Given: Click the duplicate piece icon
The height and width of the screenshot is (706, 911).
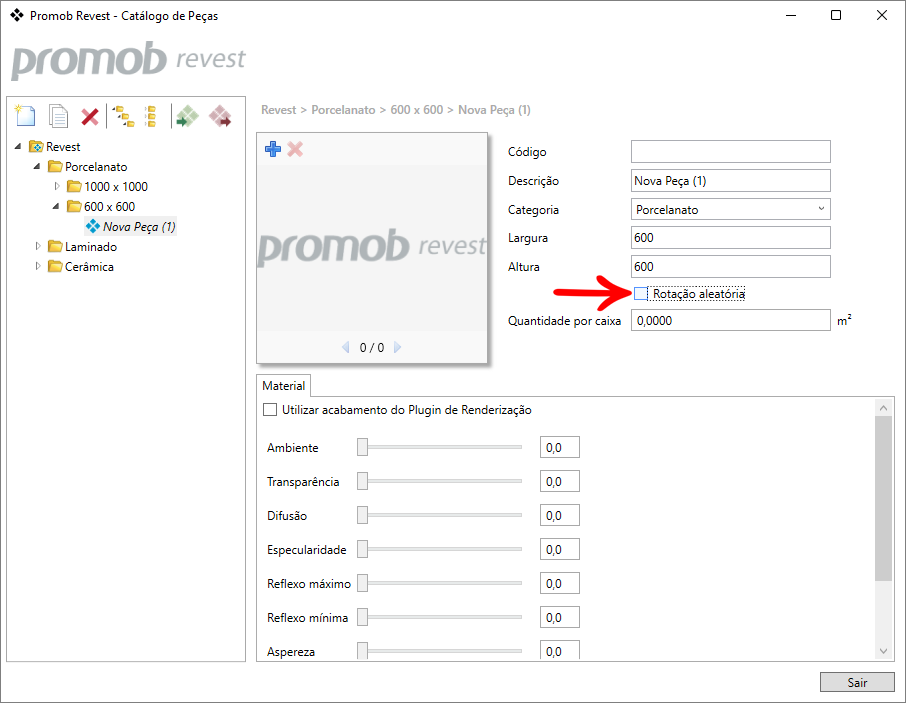Looking at the screenshot, I should [x=58, y=116].
